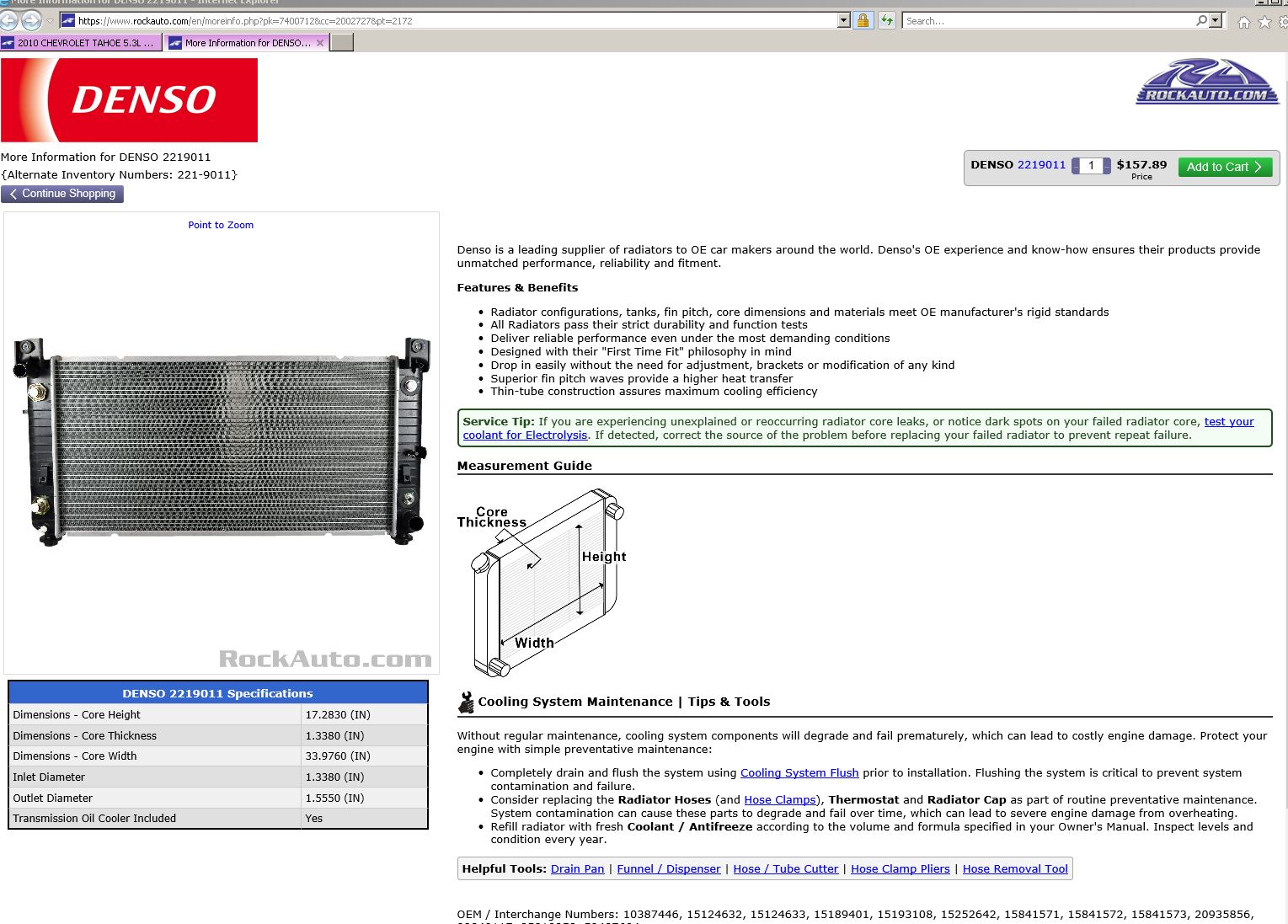This screenshot has height=924, width=1288.
Task: Click the quantity input field showing 1
Action: coord(1091,166)
